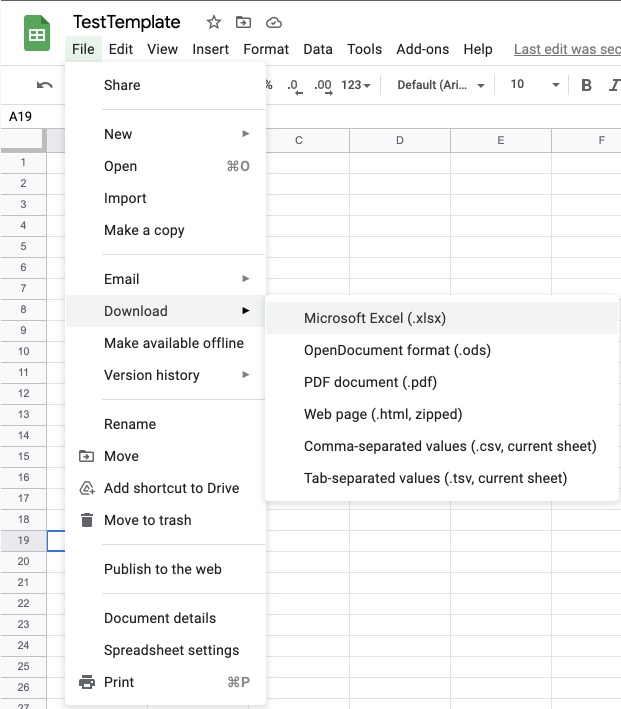Open the 123 number format dropdown

click(356, 85)
